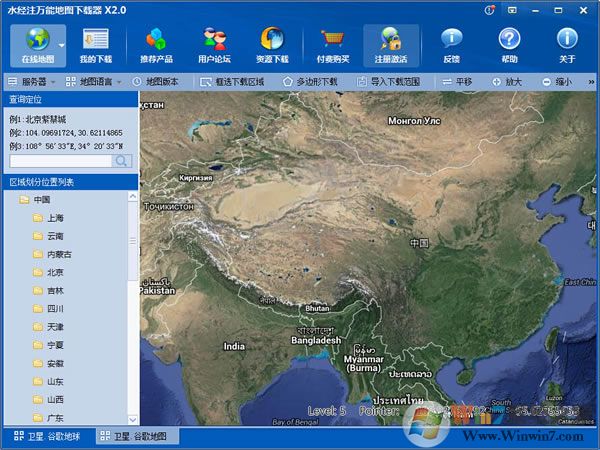
Task: Click the 框选下载区域 box-select button
Action: (x=234, y=81)
